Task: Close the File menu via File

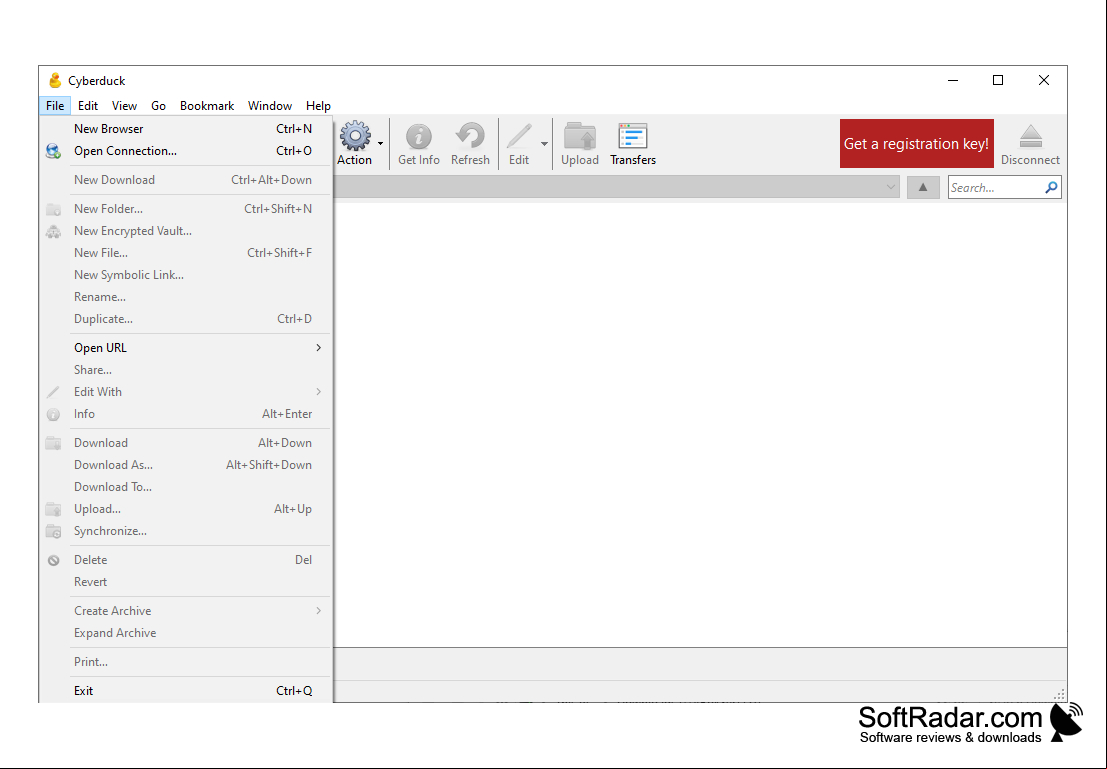Action: (x=55, y=105)
